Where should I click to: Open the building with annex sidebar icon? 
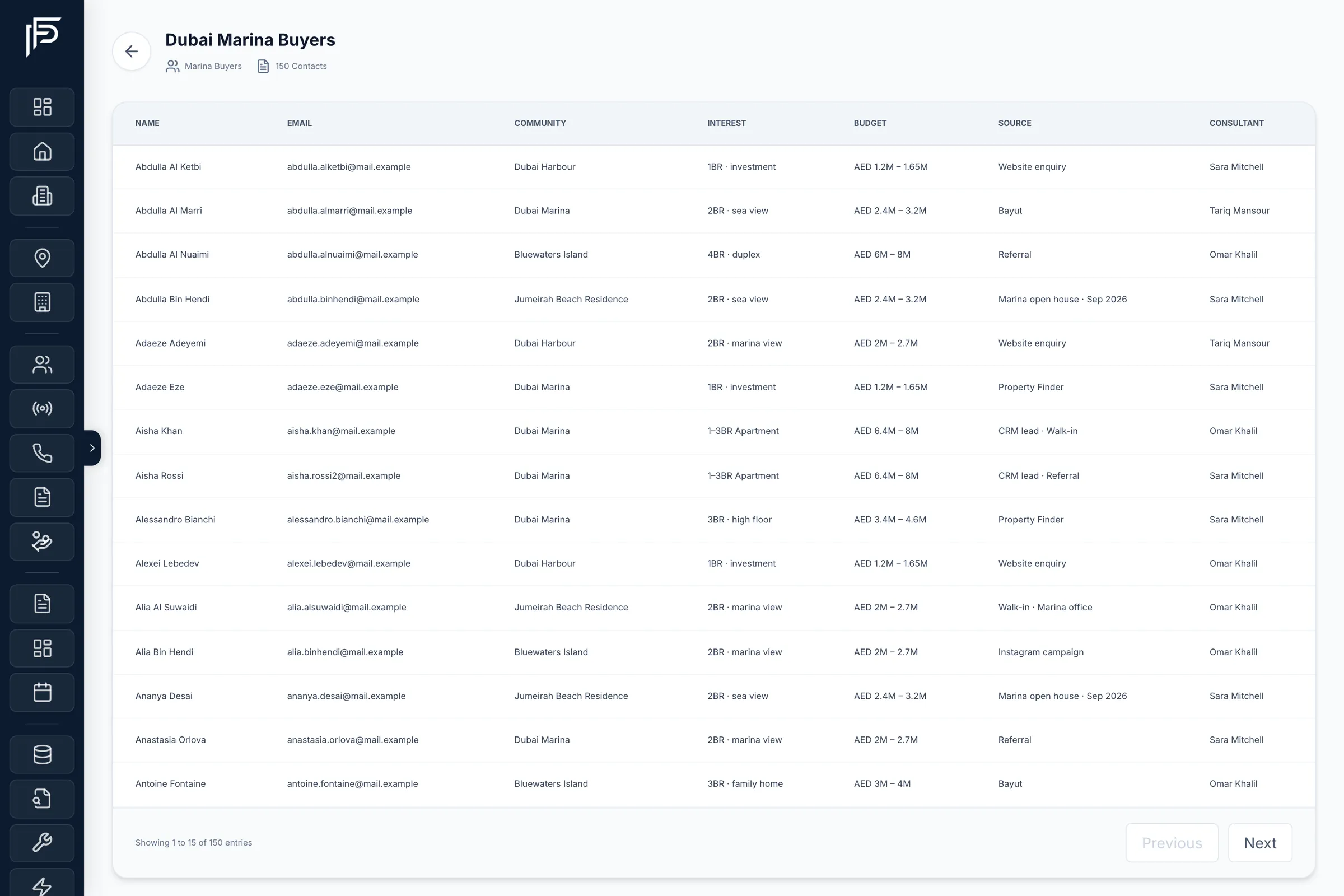(43, 196)
